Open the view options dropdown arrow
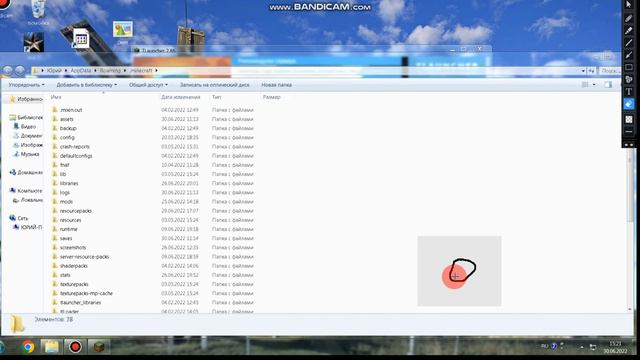640x360 pixels. [594, 84]
